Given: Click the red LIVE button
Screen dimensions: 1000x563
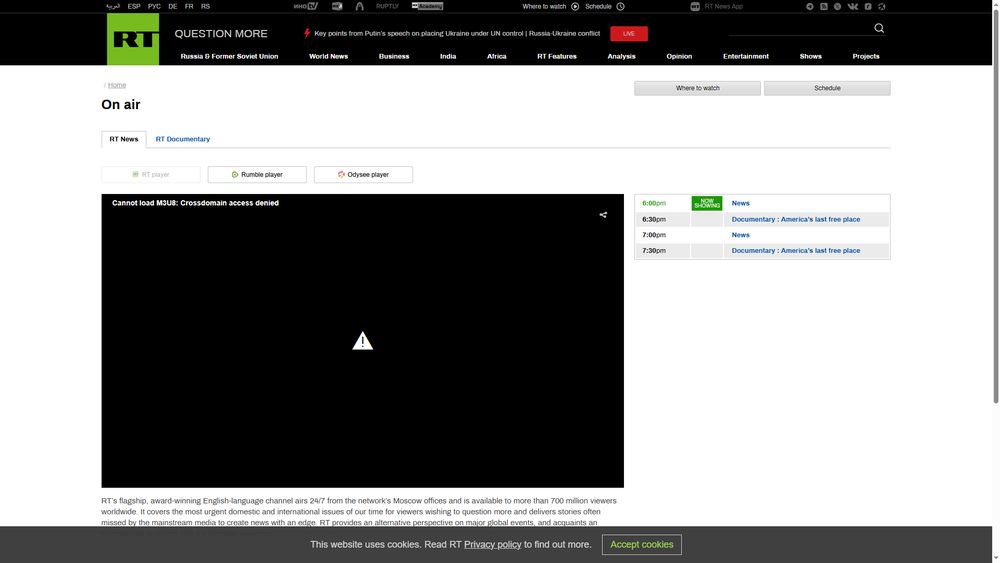Looking at the screenshot, I should coord(629,34).
